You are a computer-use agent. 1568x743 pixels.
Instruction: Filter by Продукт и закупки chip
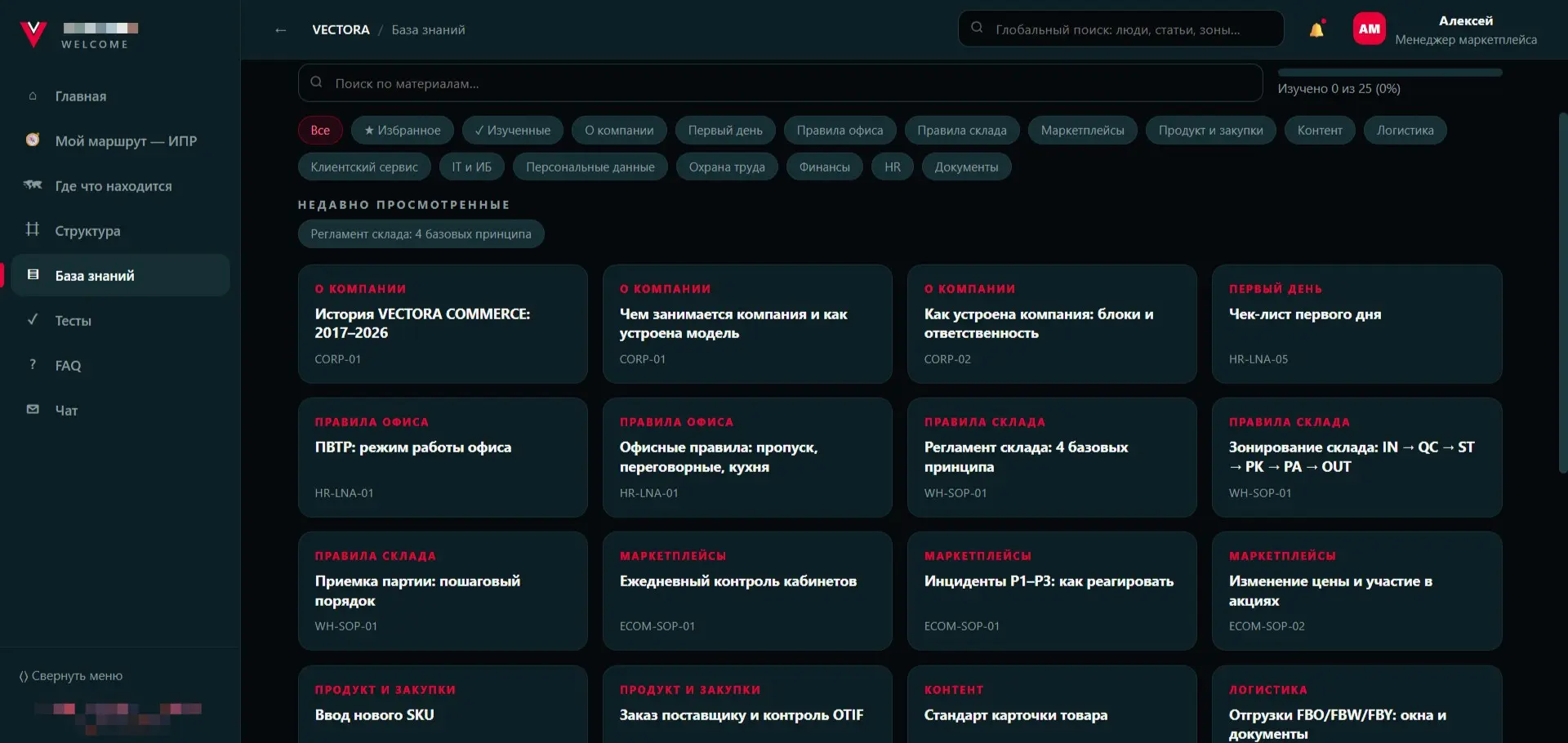click(x=1211, y=130)
